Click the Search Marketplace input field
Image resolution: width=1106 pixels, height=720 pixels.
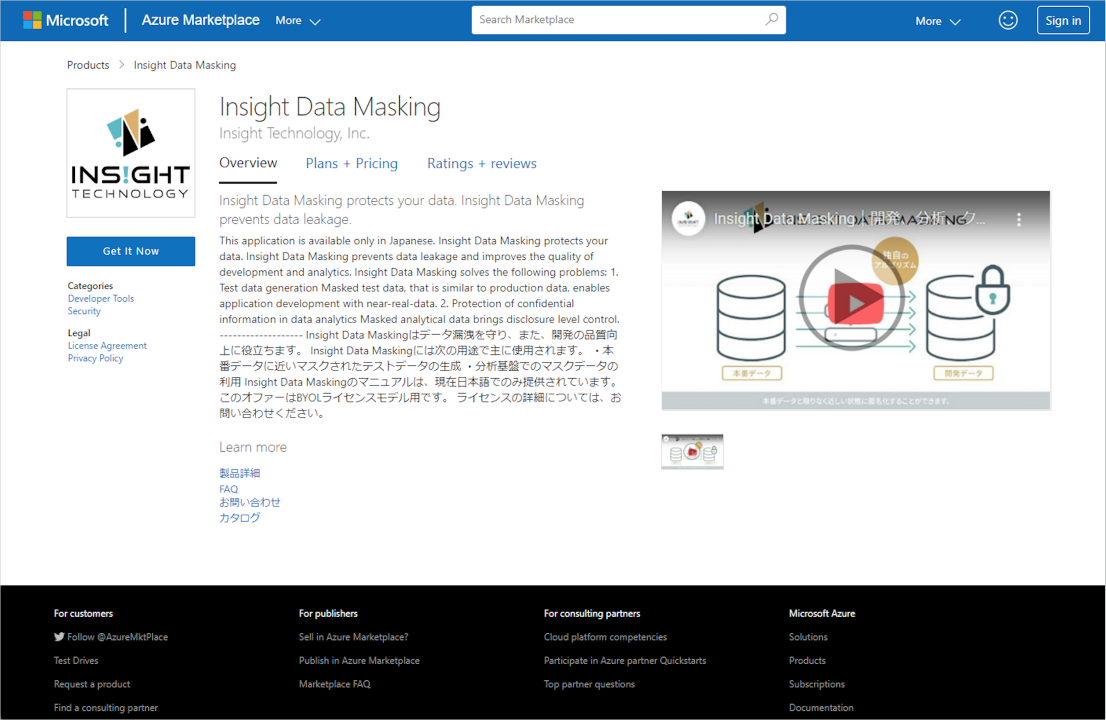[619, 20]
